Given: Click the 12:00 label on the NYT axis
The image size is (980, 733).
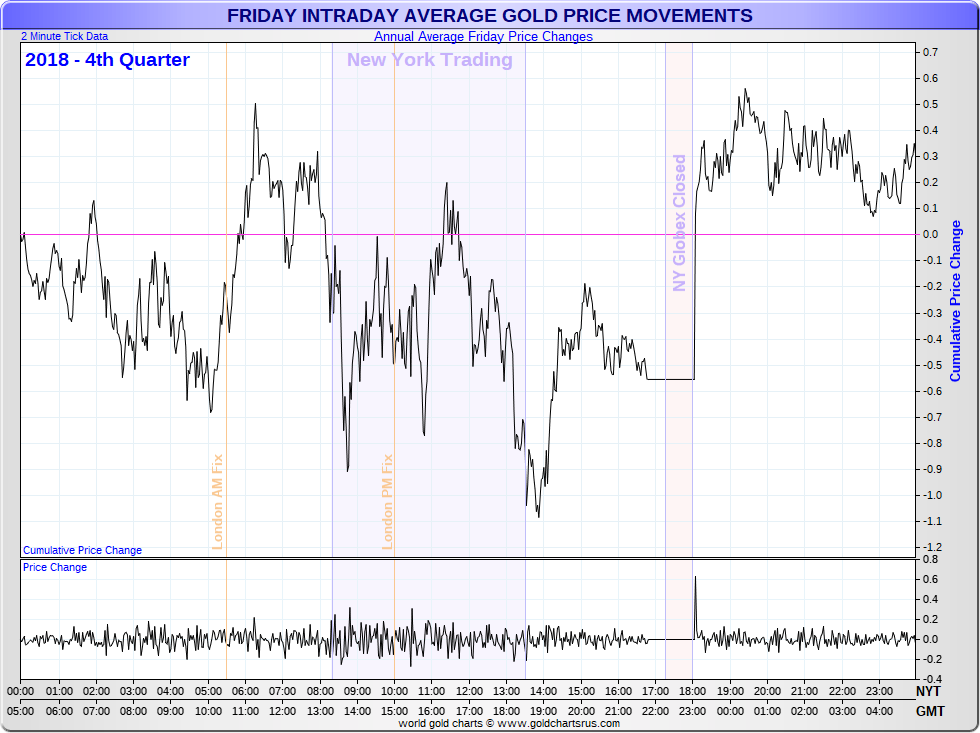Looking at the screenshot, I should [x=469, y=691].
